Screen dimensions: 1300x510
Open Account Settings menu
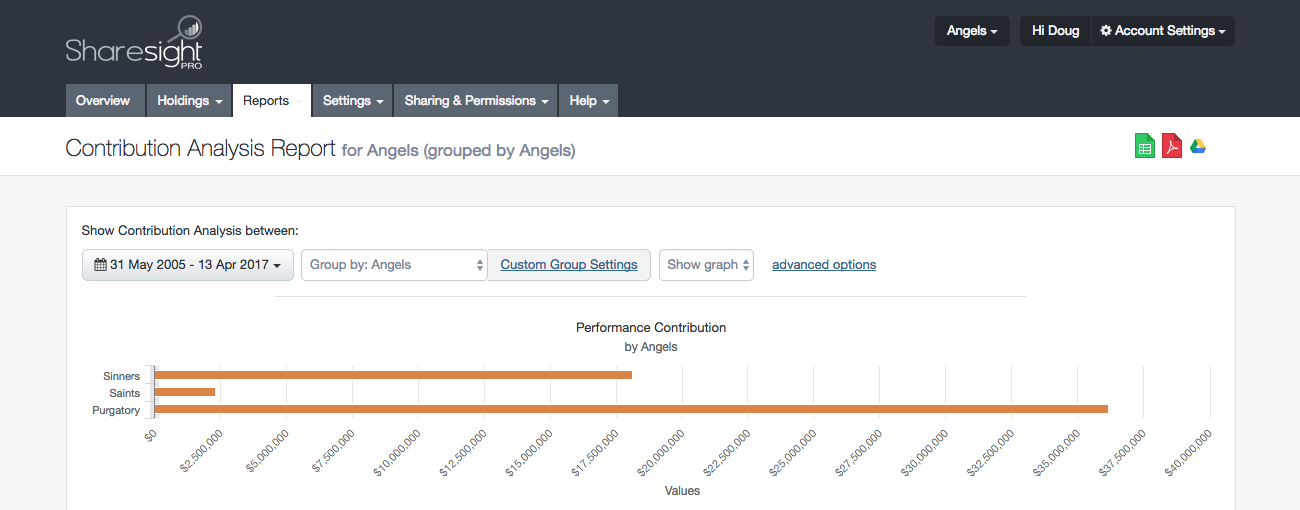pyautogui.click(x=1163, y=31)
